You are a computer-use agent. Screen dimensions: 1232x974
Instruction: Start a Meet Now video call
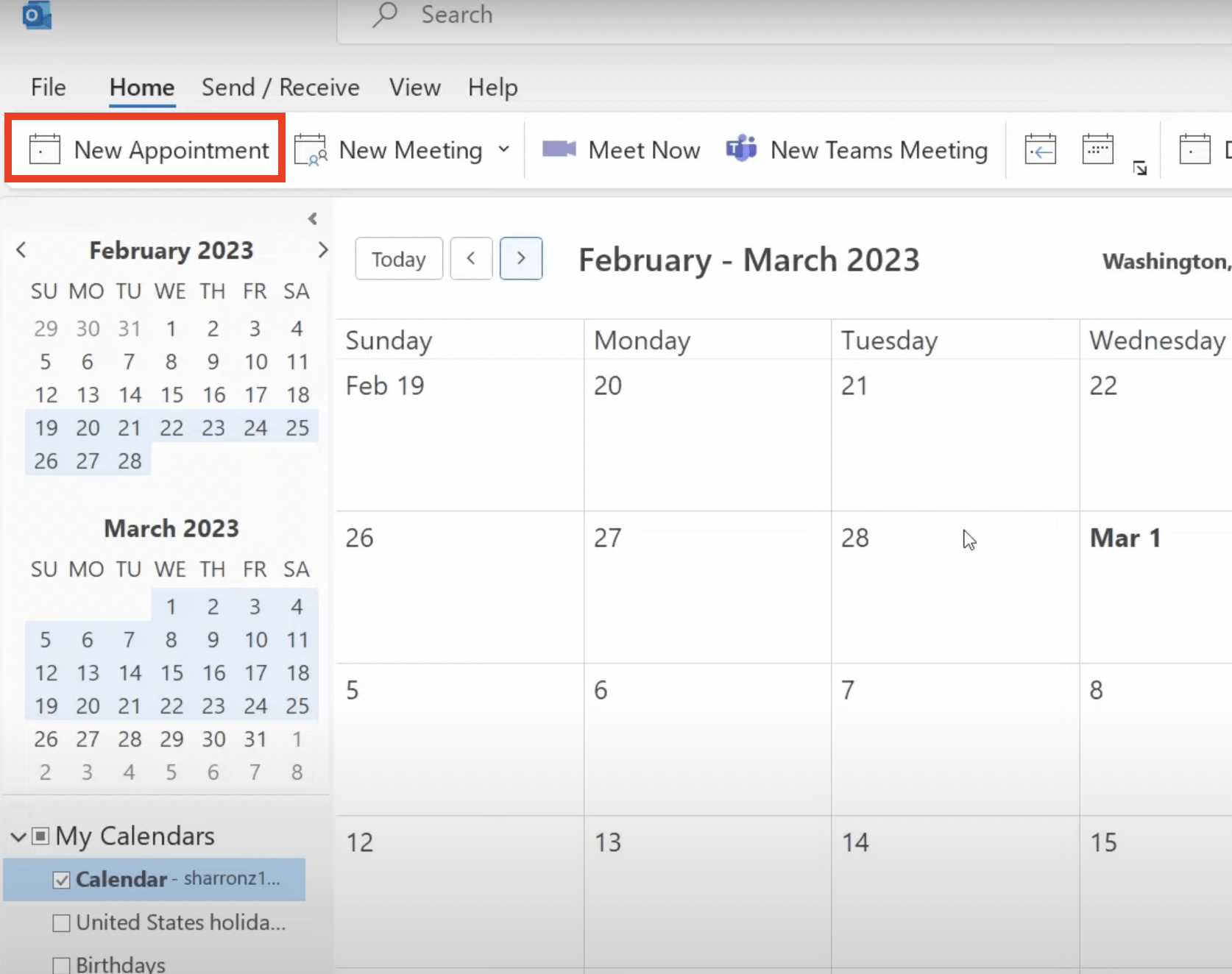(x=620, y=150)
